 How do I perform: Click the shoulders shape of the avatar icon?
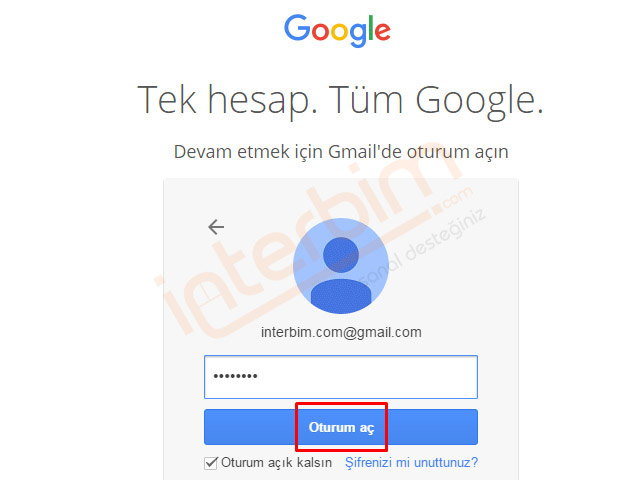coord(341,296)
